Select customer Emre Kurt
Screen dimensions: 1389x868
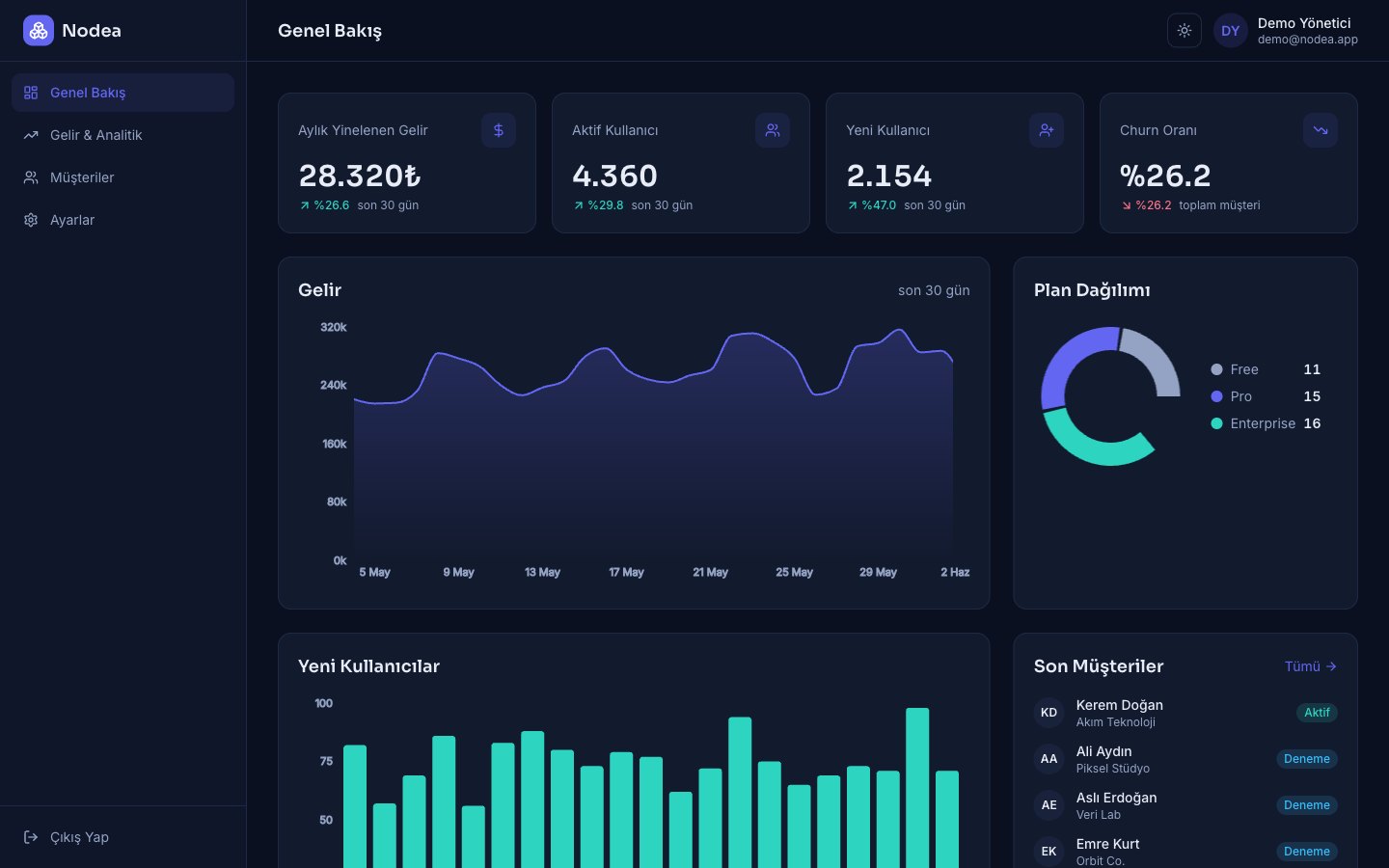point(1185,852)
